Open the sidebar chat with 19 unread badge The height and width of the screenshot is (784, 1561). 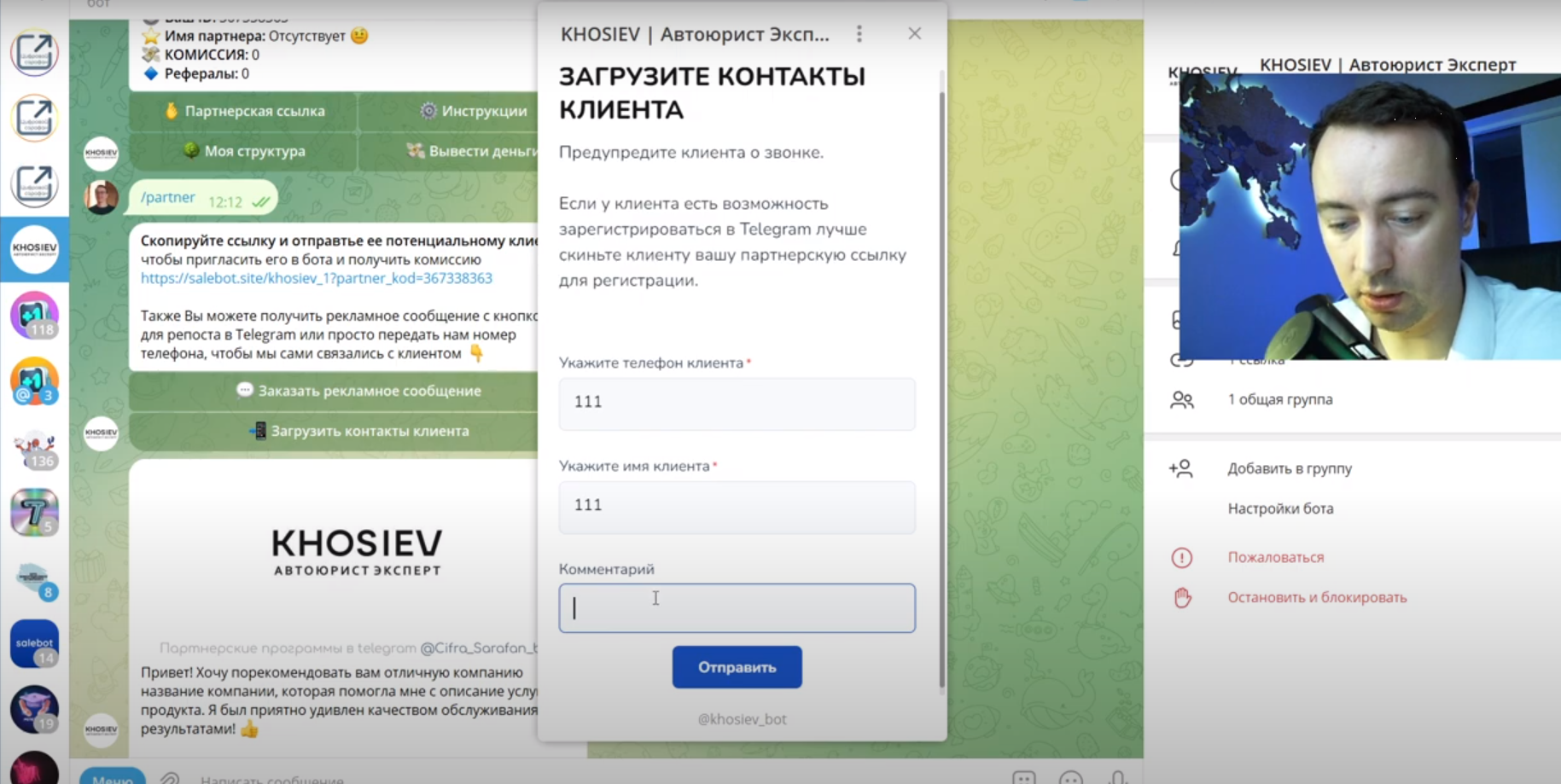(x=34, y=709)
